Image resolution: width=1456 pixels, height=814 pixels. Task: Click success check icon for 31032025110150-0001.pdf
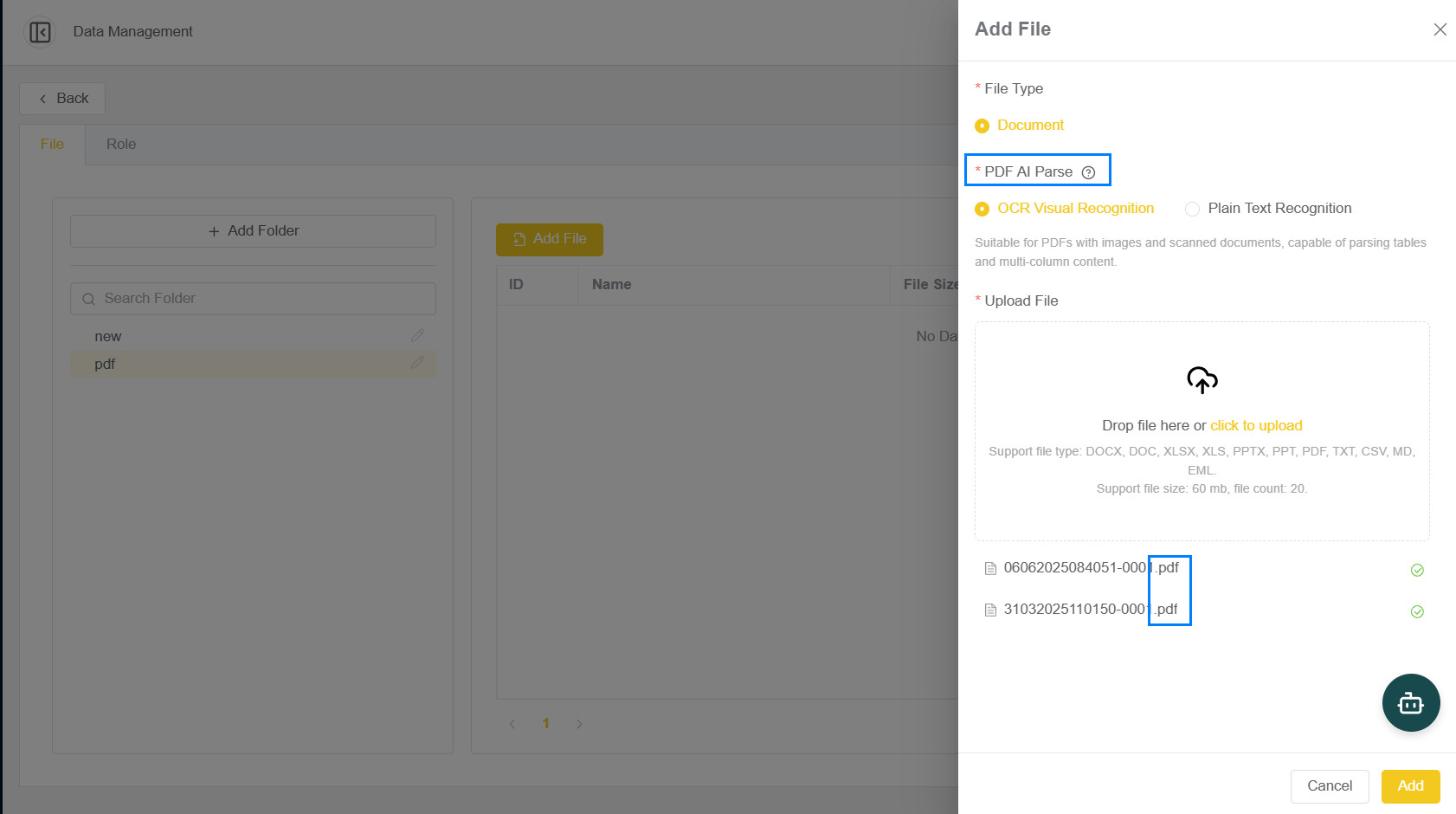[1417, 611]
